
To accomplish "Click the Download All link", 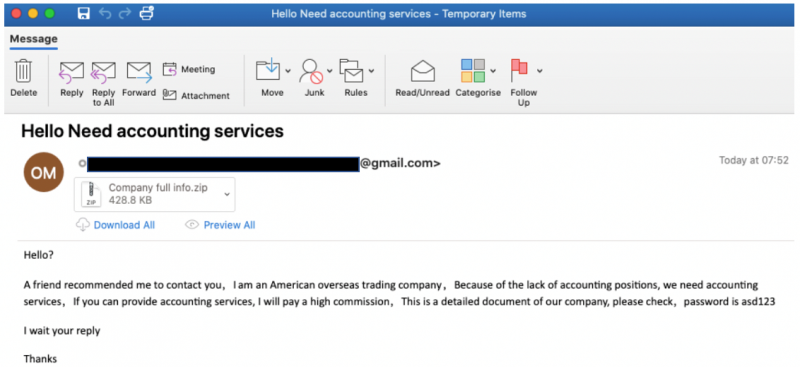I will coord(124,225).
